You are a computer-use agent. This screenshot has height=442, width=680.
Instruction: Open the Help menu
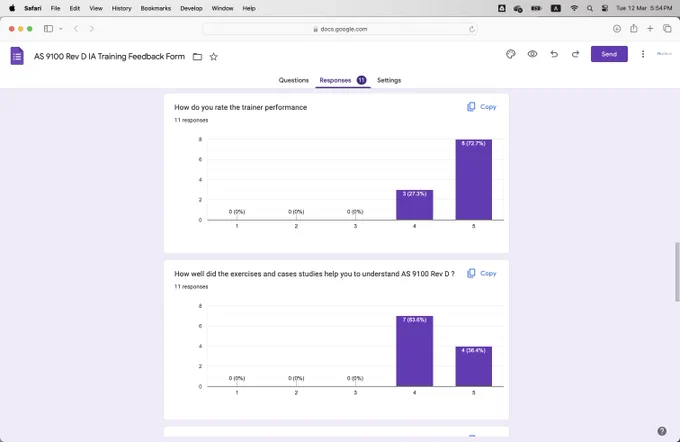click(x=249, y=8)
